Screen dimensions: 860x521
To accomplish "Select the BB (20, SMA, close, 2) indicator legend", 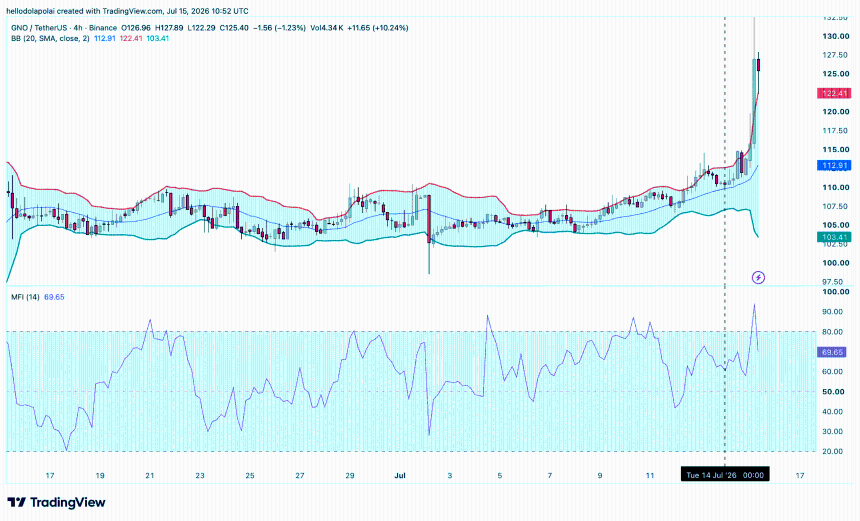I will click(x=50, y=38).
